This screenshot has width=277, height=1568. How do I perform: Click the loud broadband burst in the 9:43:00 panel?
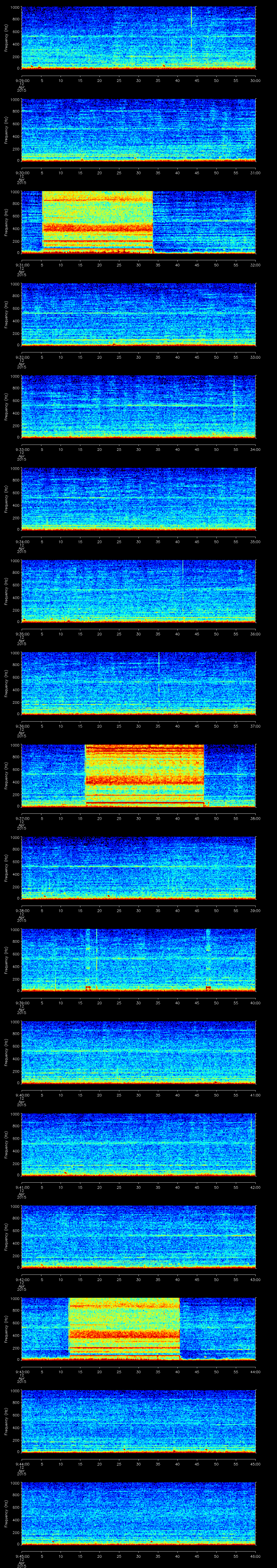pos(125,1329)
